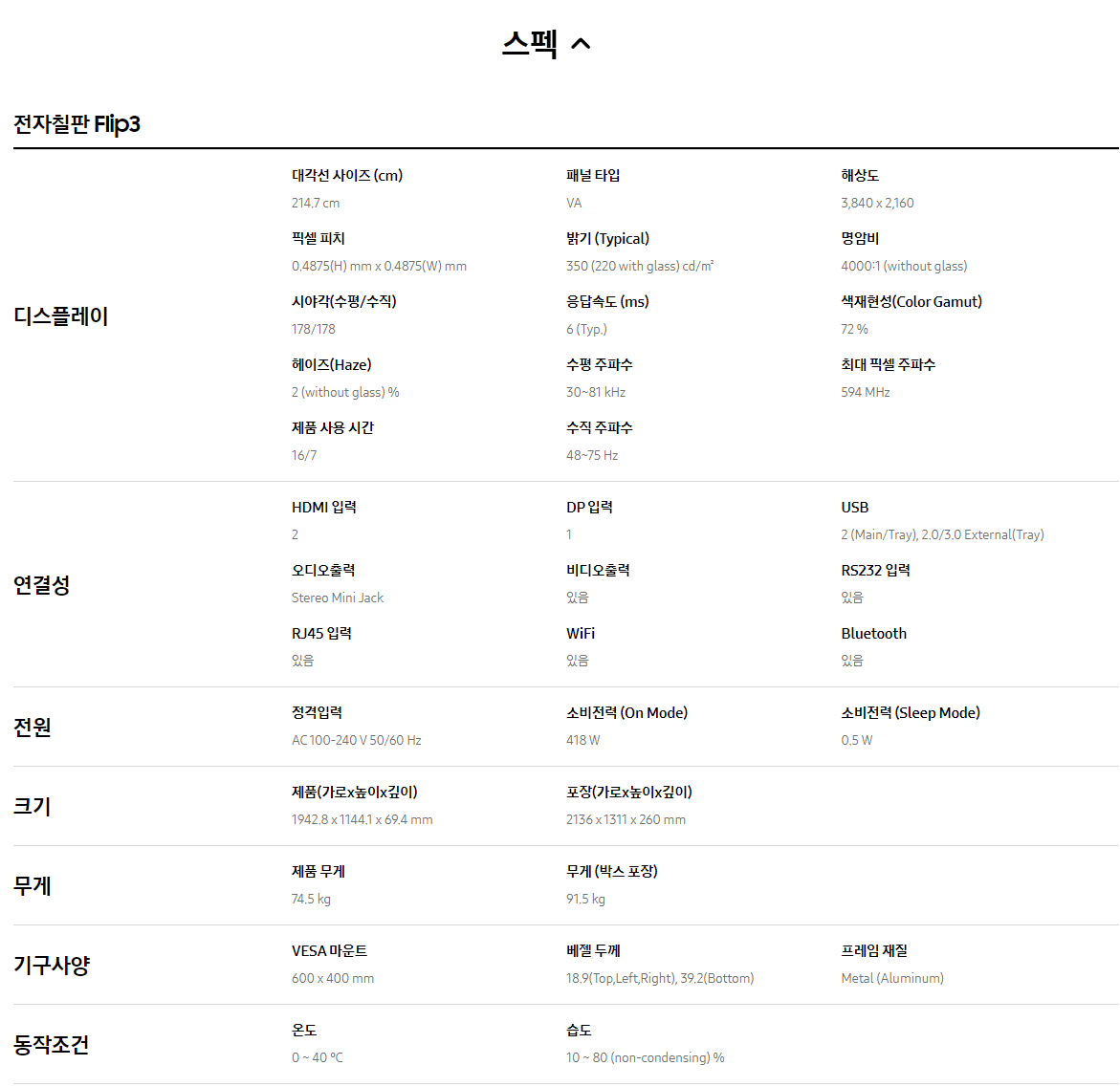The height and width of the screenshot is (1087, 1120).
Task: Click the RS232 입력 label
Action: 876,570
